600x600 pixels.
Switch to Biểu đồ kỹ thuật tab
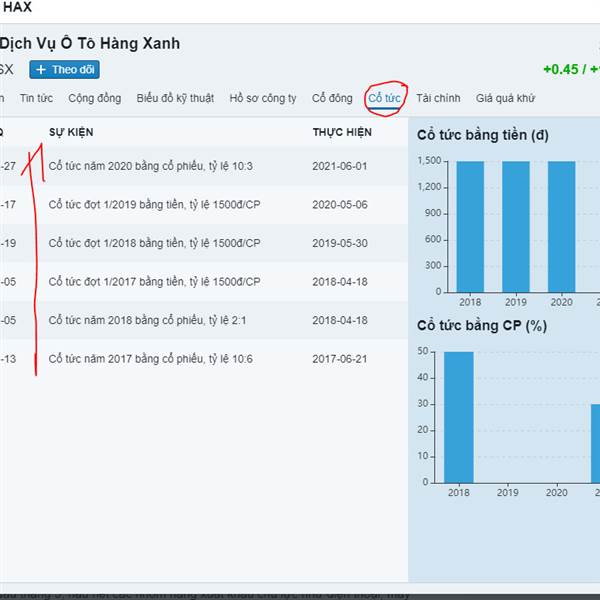[175, 98]
